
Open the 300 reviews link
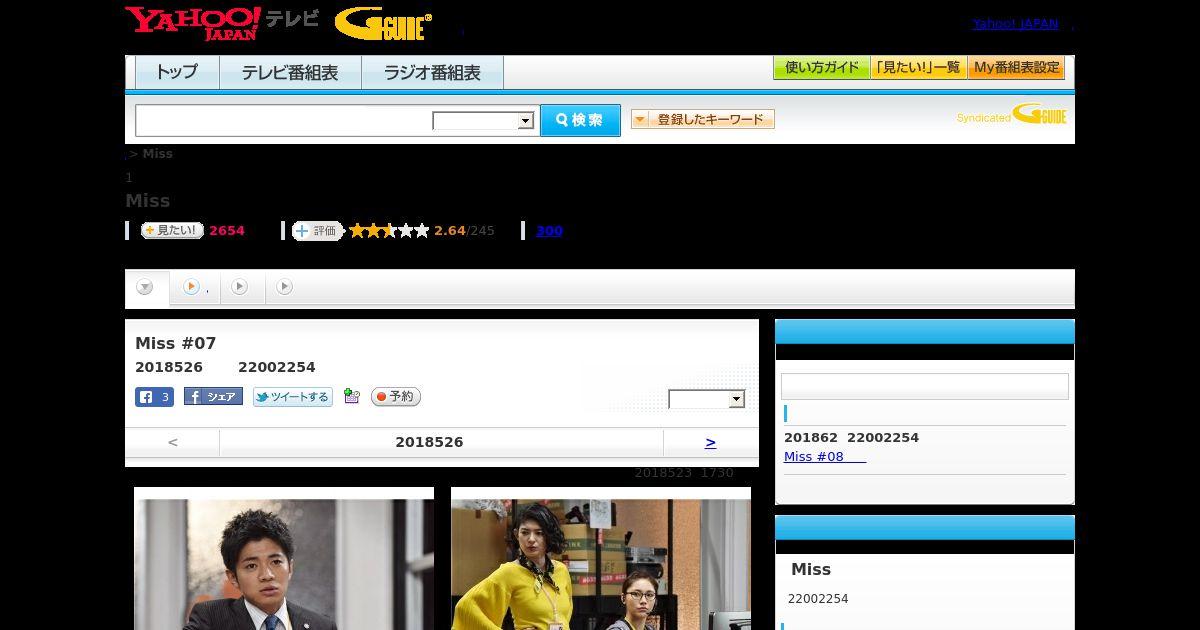click(x=549, y=231)
